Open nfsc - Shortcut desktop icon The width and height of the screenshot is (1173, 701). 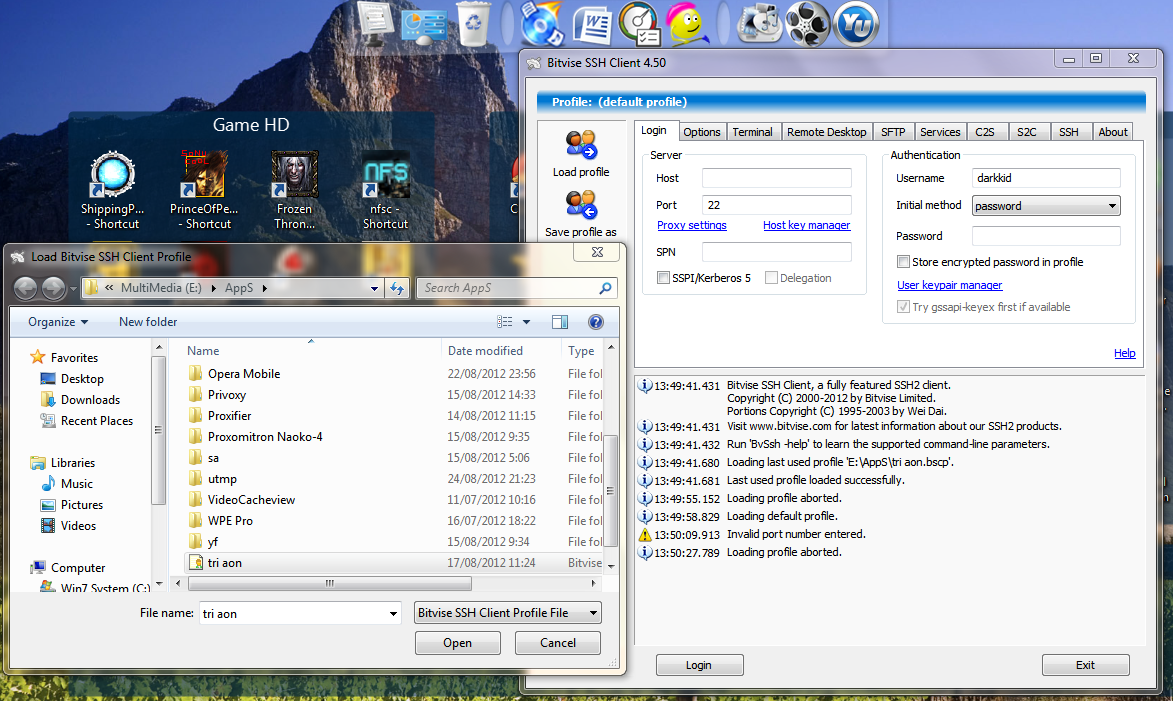pyautogui.click(x=385, y=190)
